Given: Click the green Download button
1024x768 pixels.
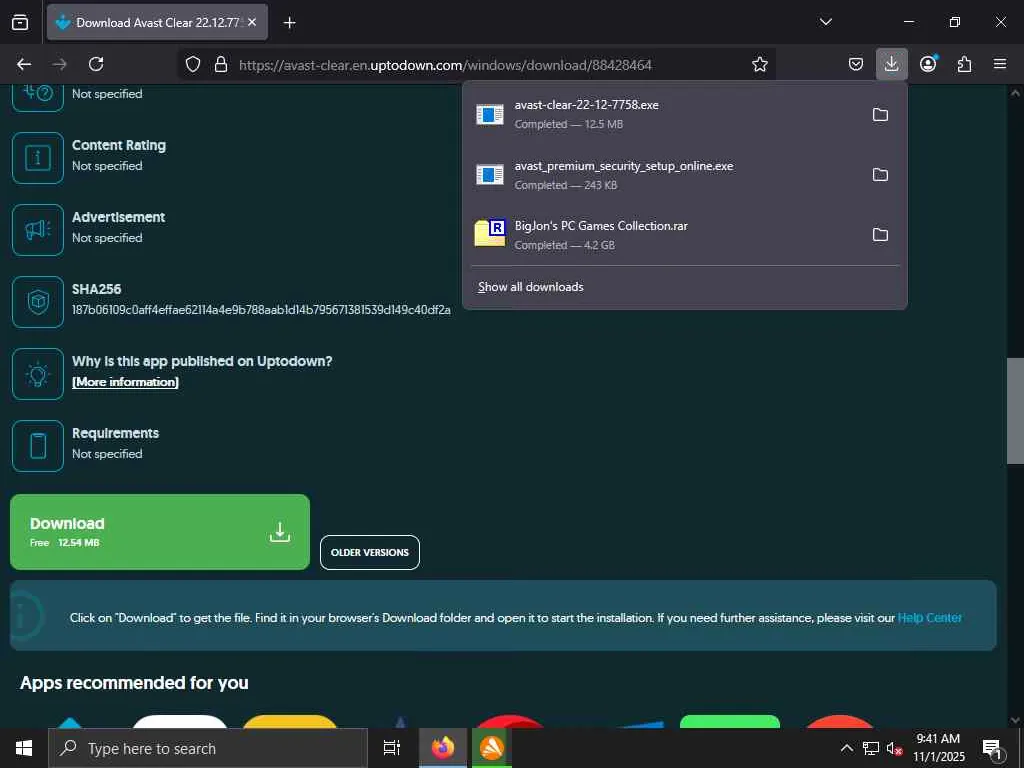Looking at the screenshot, I should click(x=160, y=532).
